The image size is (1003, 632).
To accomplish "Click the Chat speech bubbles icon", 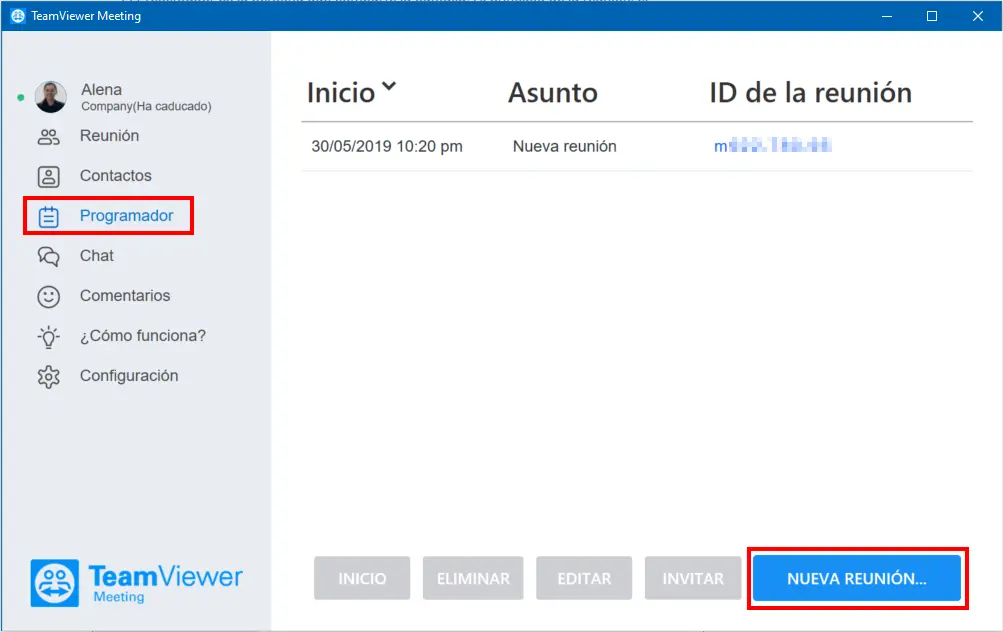I will point(49,257).
